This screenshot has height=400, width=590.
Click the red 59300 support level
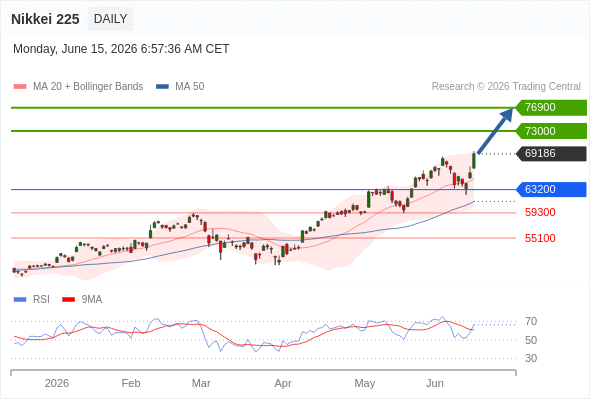(x=540, y=213)
